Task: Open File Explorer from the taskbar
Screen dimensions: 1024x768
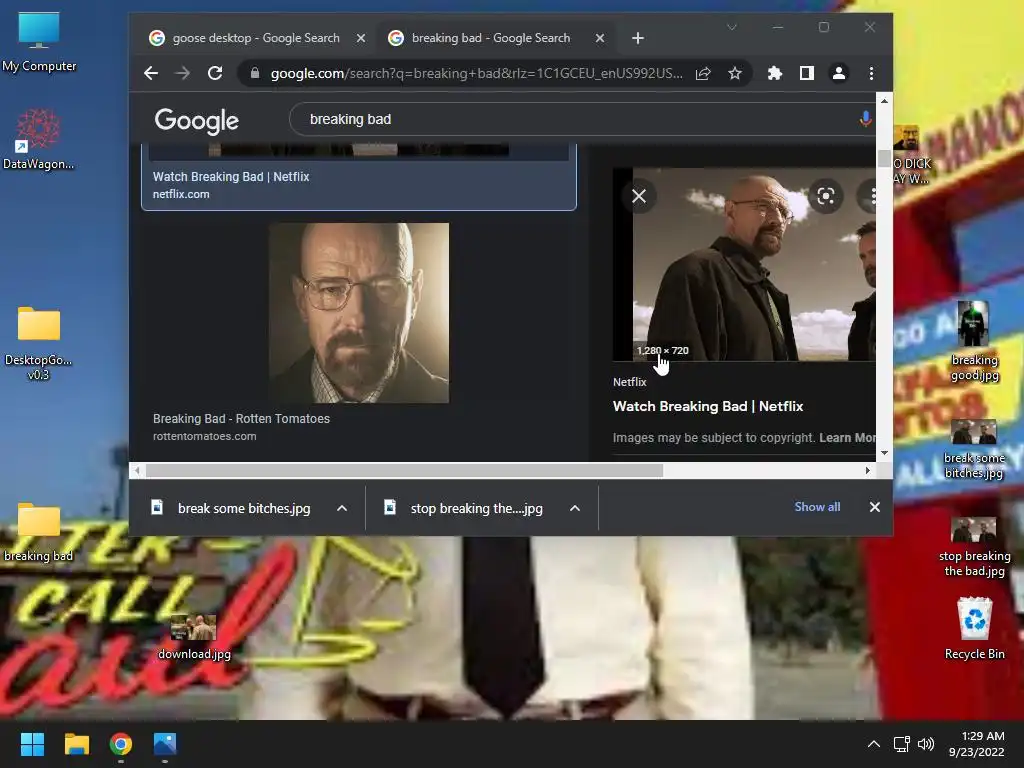Action: pyautogui.click(x=76, y=744)
